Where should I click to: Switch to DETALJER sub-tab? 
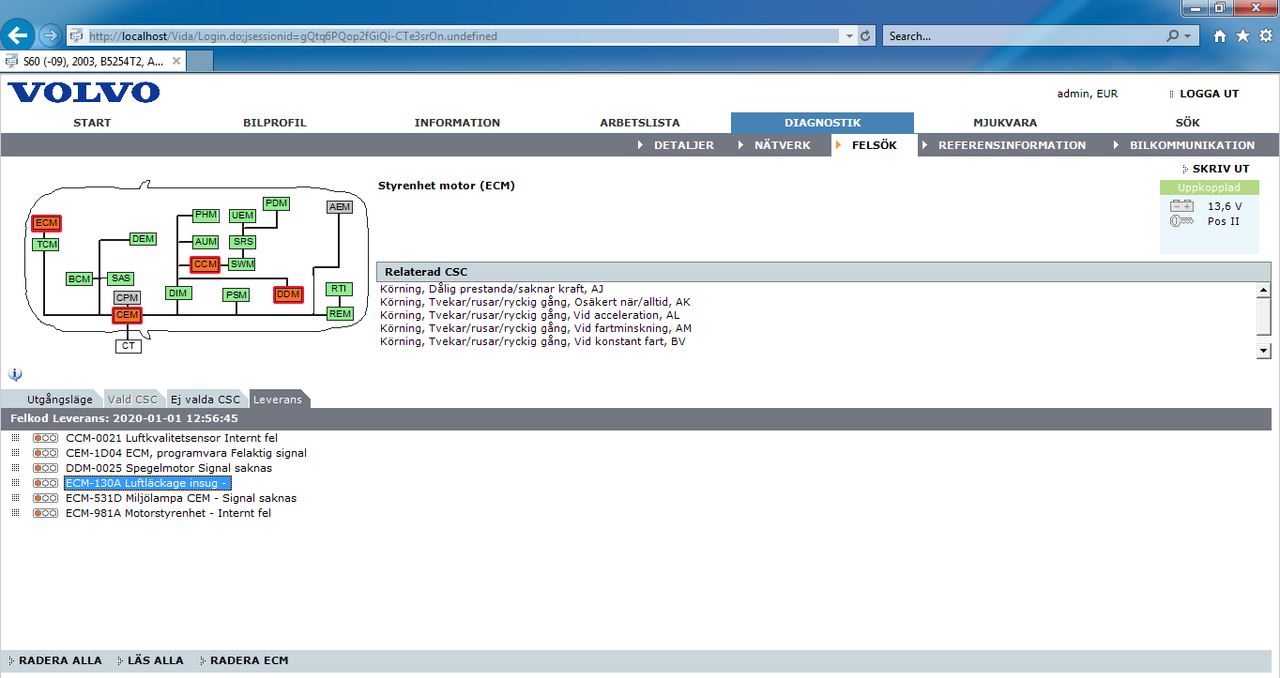(684, 145)
